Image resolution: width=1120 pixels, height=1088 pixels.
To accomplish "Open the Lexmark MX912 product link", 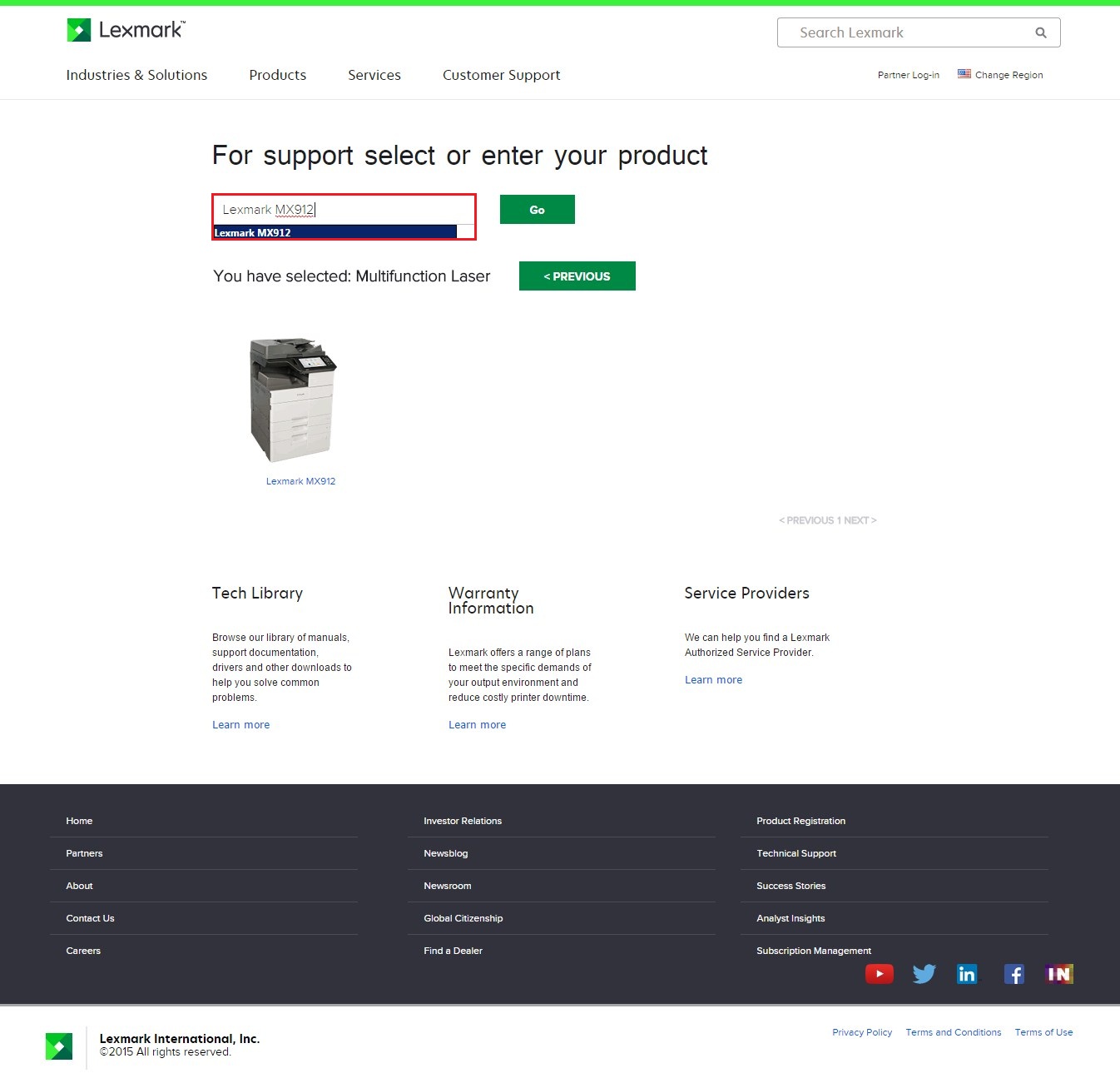I will [301, 481].
